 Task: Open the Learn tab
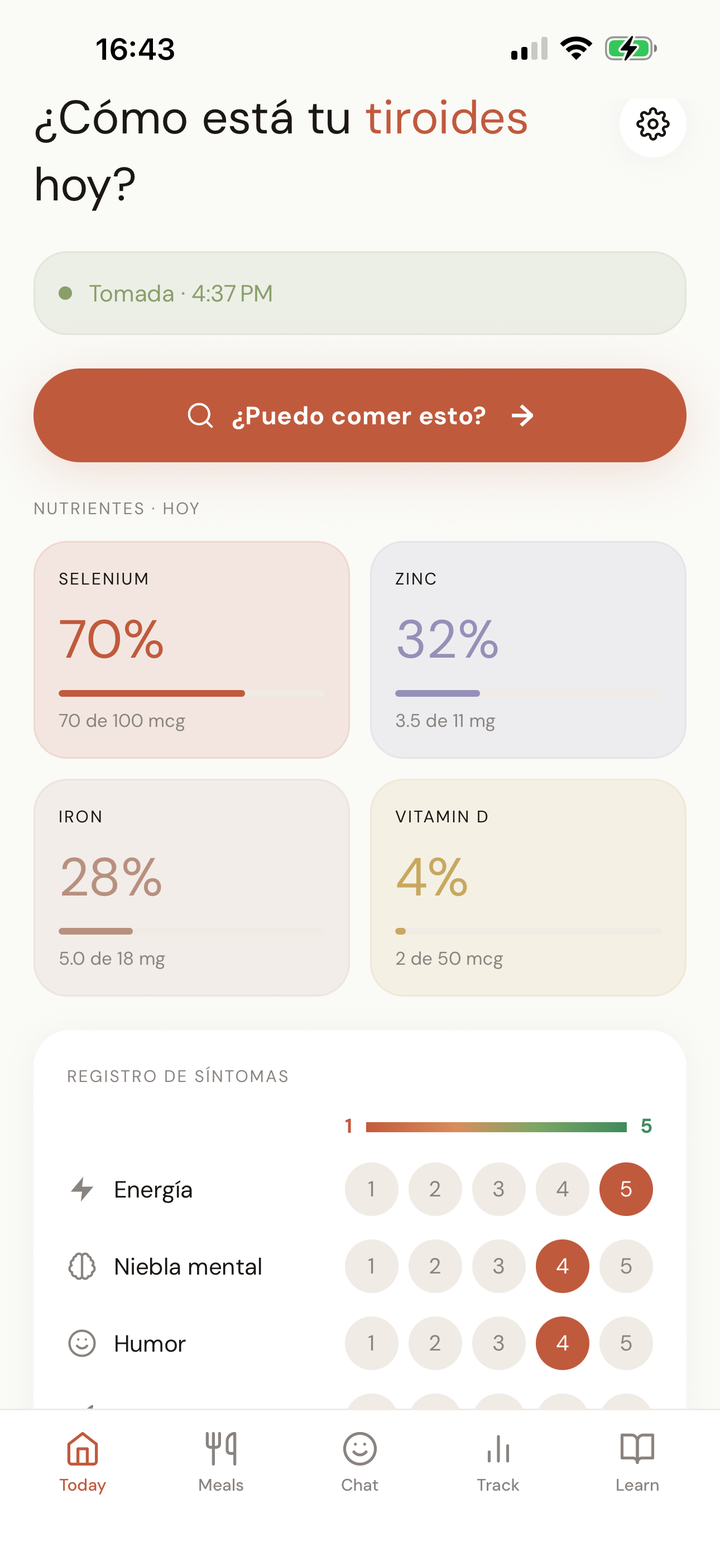[637, 1462]
